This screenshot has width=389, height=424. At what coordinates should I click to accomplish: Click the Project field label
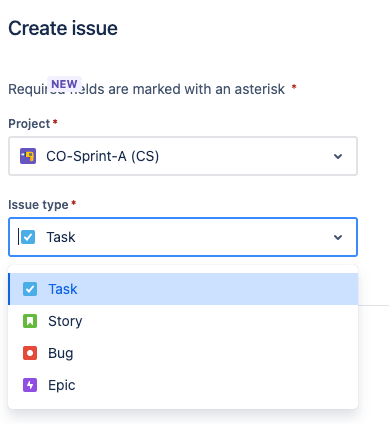[29, 124]
